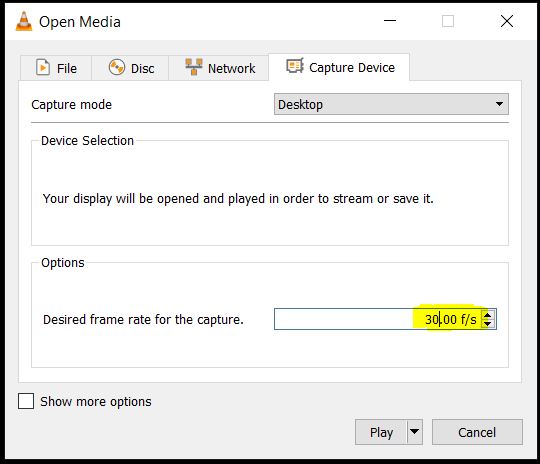540x464 pixels.
Task: Close the Open Media dialog
Action: tap(507, 21)
